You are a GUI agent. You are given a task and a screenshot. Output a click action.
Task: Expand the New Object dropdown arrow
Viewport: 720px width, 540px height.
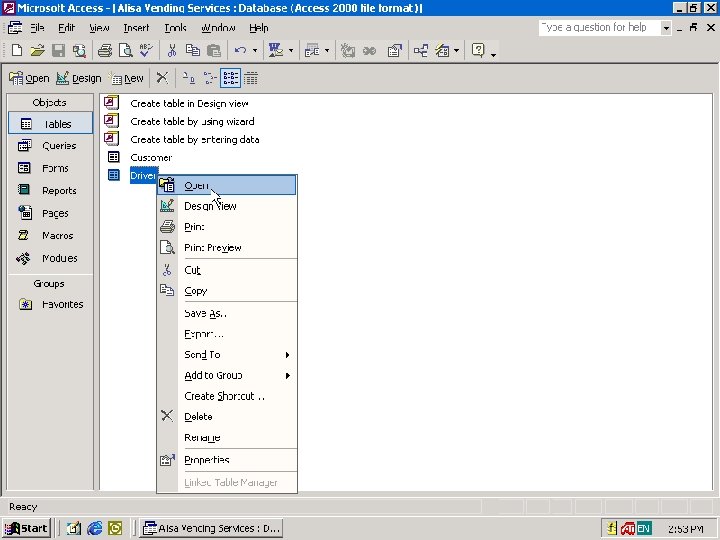pyautogui.click(x=456, y=51)
